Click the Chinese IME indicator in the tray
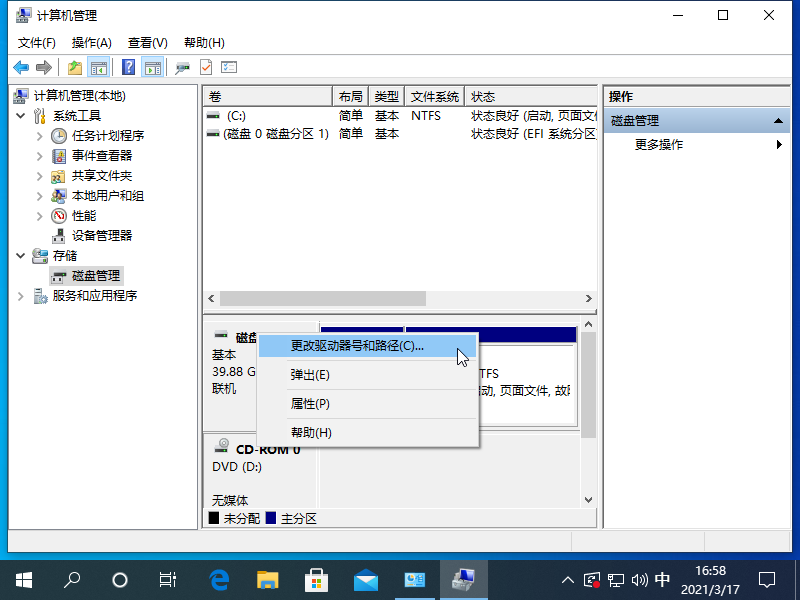Image resolution: width=800 pixels, height=600 pixels. point(662,579)
